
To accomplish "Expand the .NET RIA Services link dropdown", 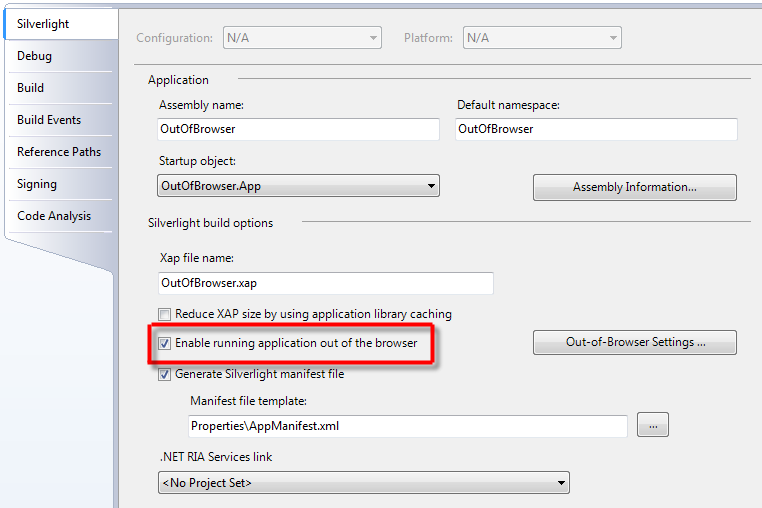I will pyautogui.click(x=364, y=483).
